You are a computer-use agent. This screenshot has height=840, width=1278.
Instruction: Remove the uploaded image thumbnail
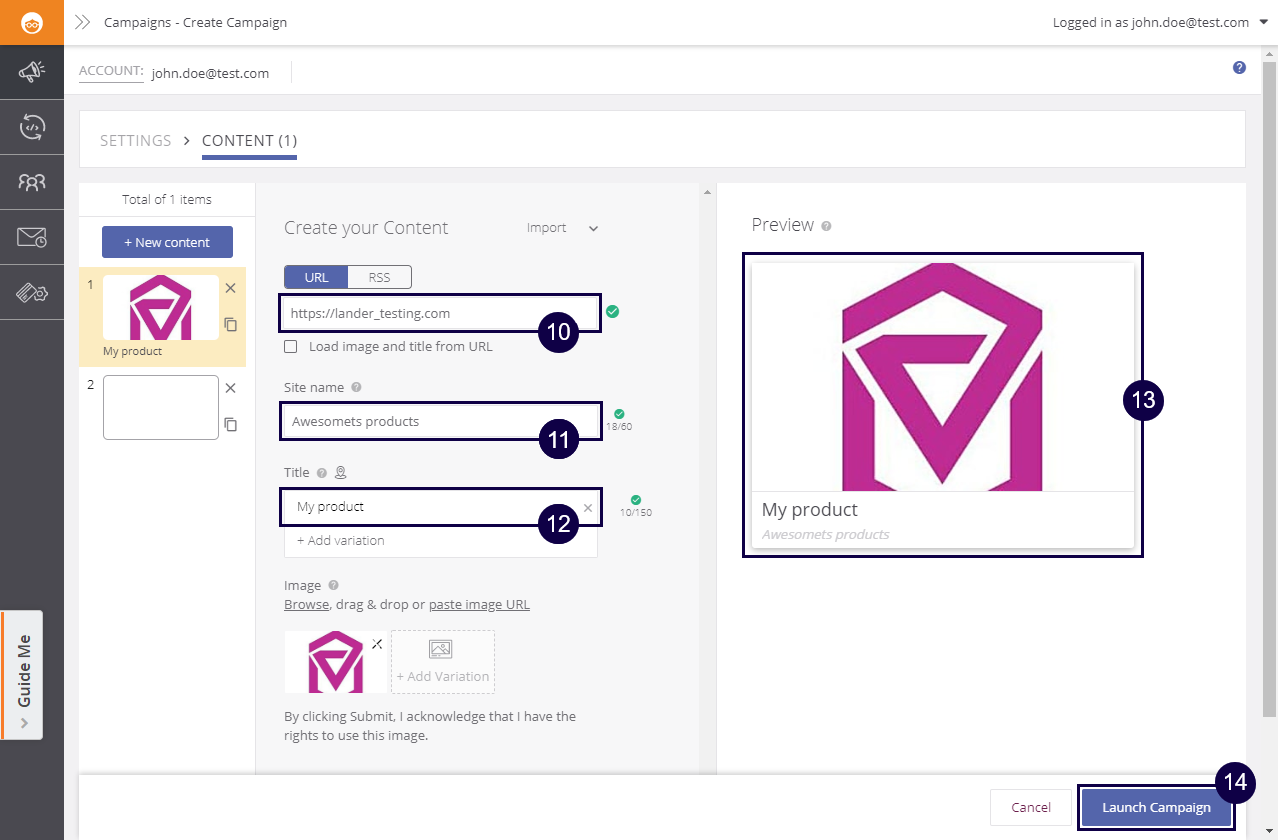point(377,644)
